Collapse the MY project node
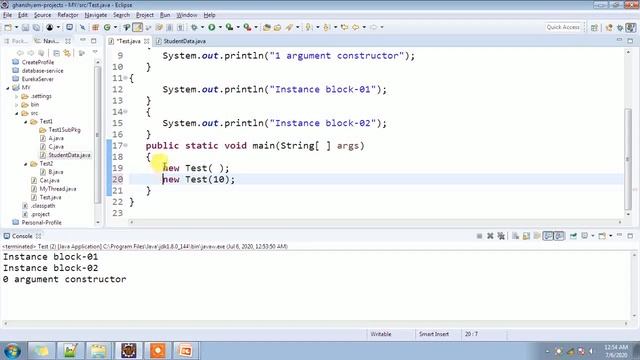 [8, 88]
